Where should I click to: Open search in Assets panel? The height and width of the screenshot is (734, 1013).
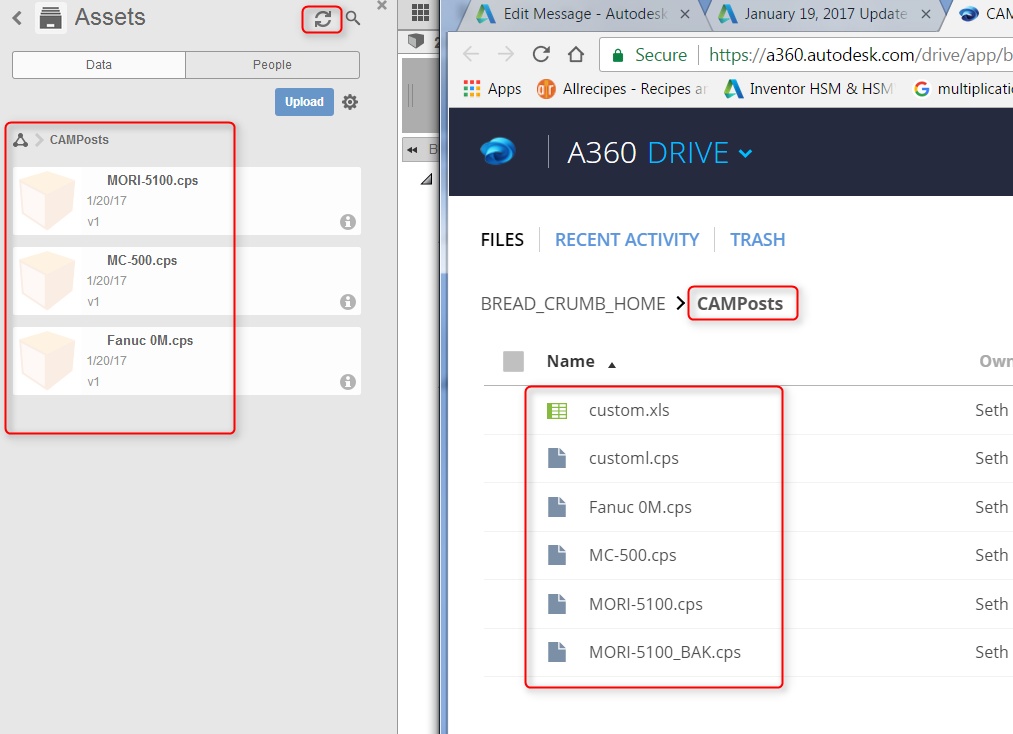353,17
